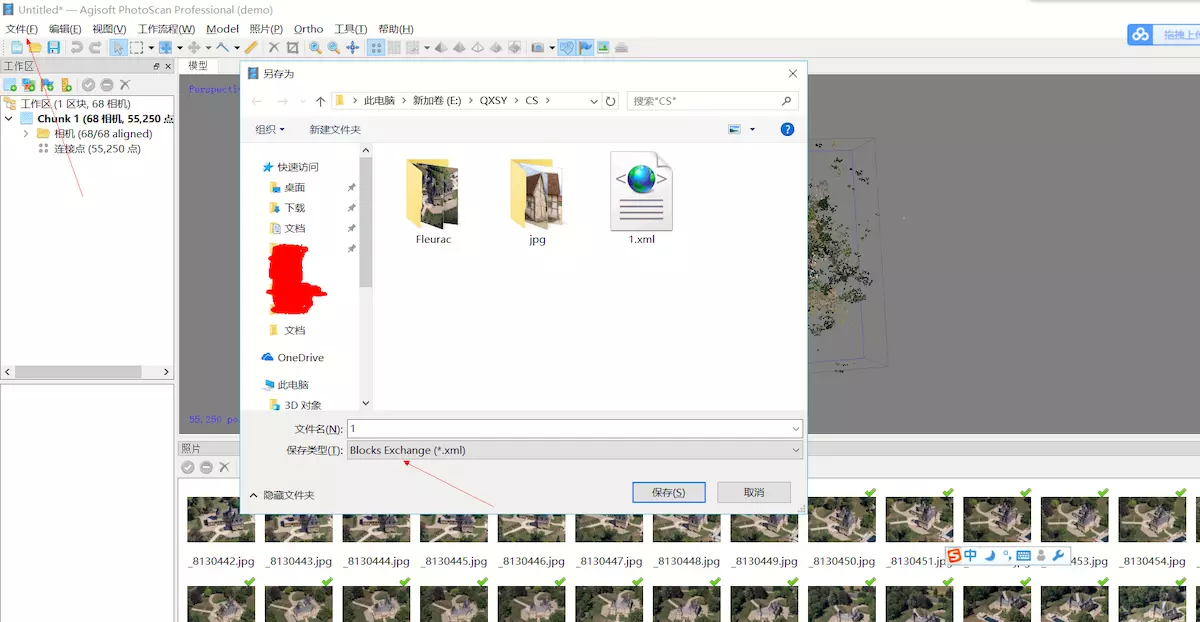Expand the 相机 (68/68 aligned) folder node
Image resolution: width=1200 pixels, height=622 pixels.
pos(25,134)
